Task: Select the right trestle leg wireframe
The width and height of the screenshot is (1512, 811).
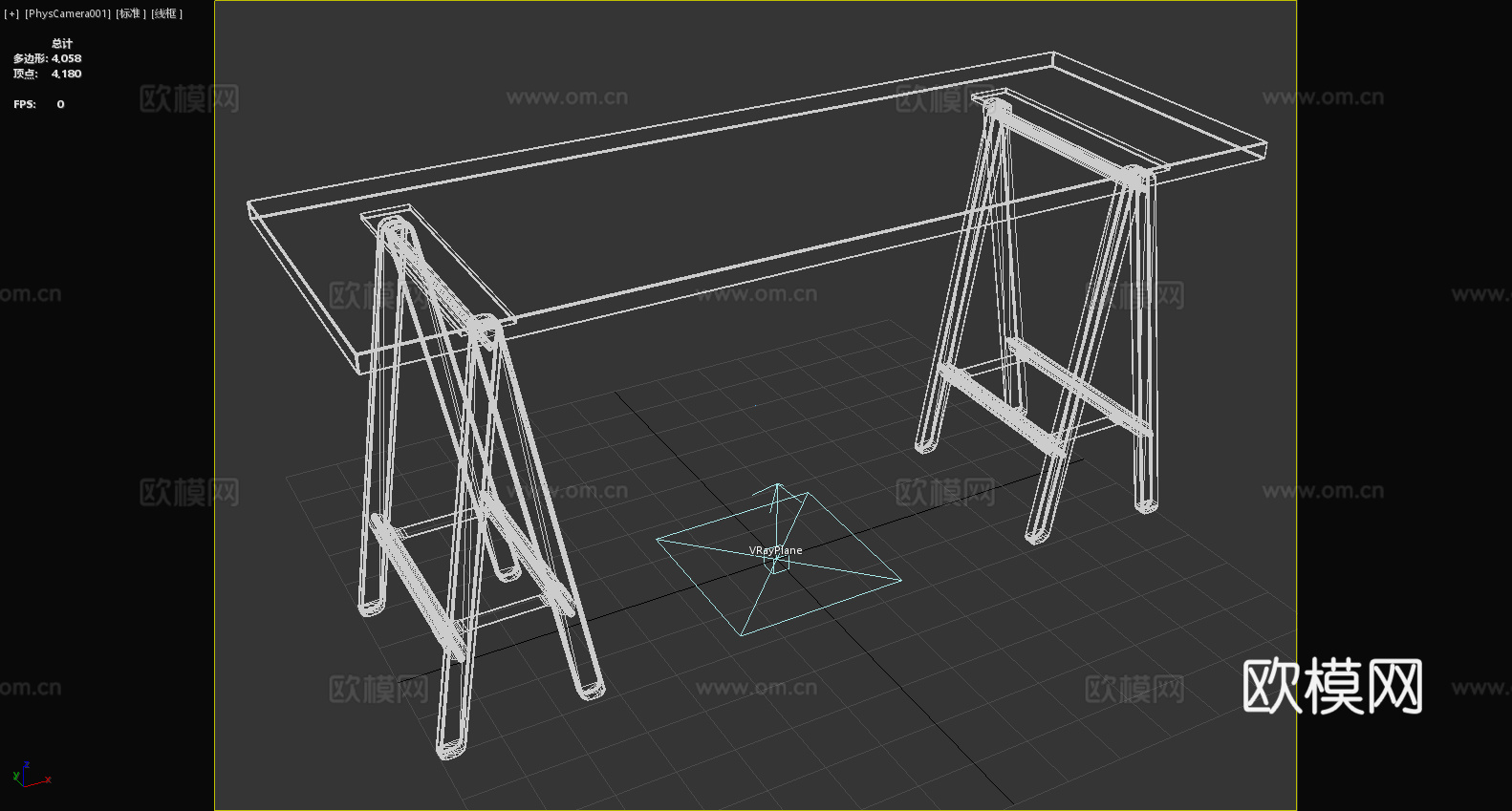Action: click(x=1042, y=315)
